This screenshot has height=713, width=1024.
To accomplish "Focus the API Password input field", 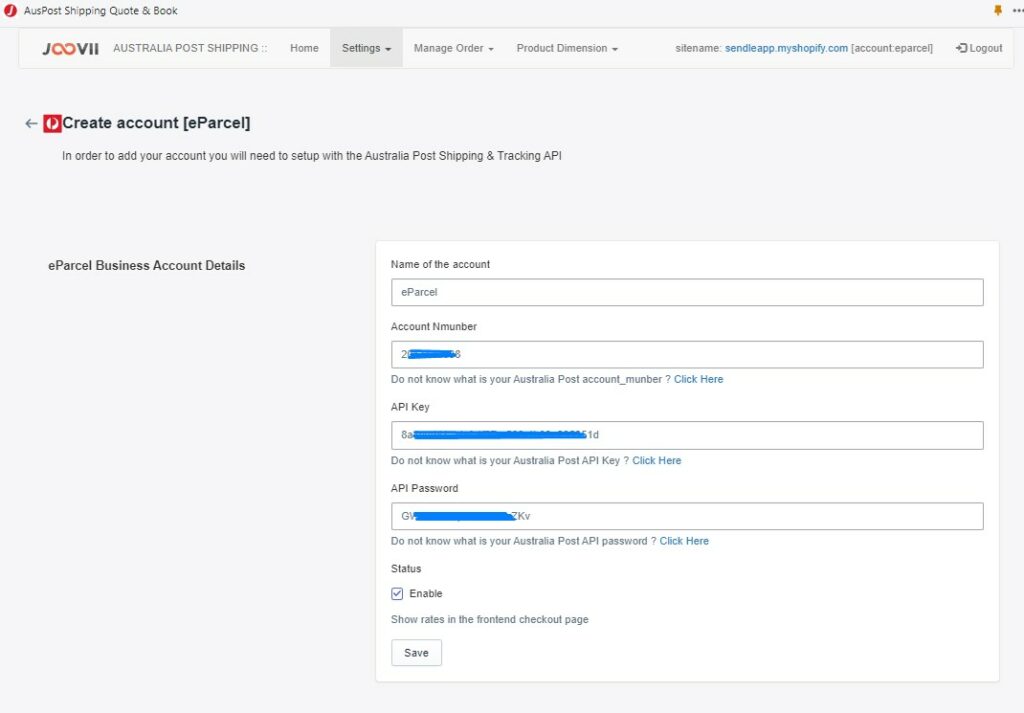I will (x=687, y=516).
